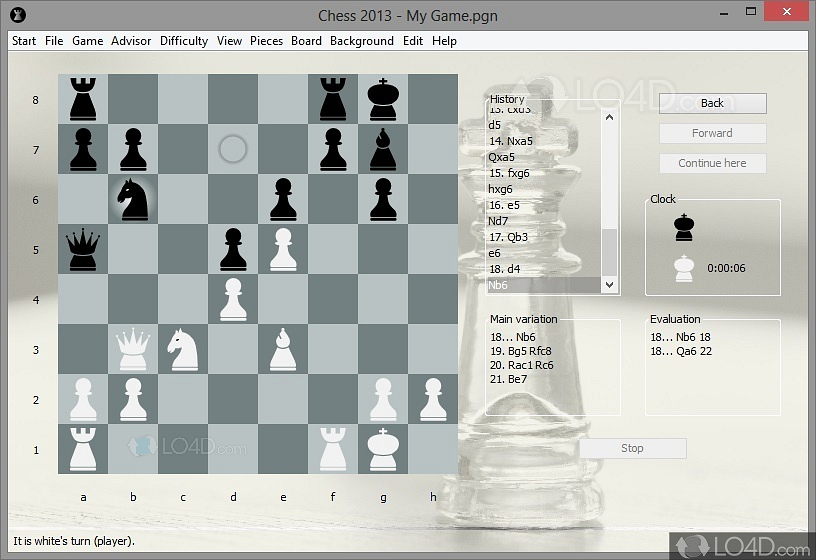Select the white knight on c3
The height and width of the screenshot is (560, 816).
tap(183, 349)
